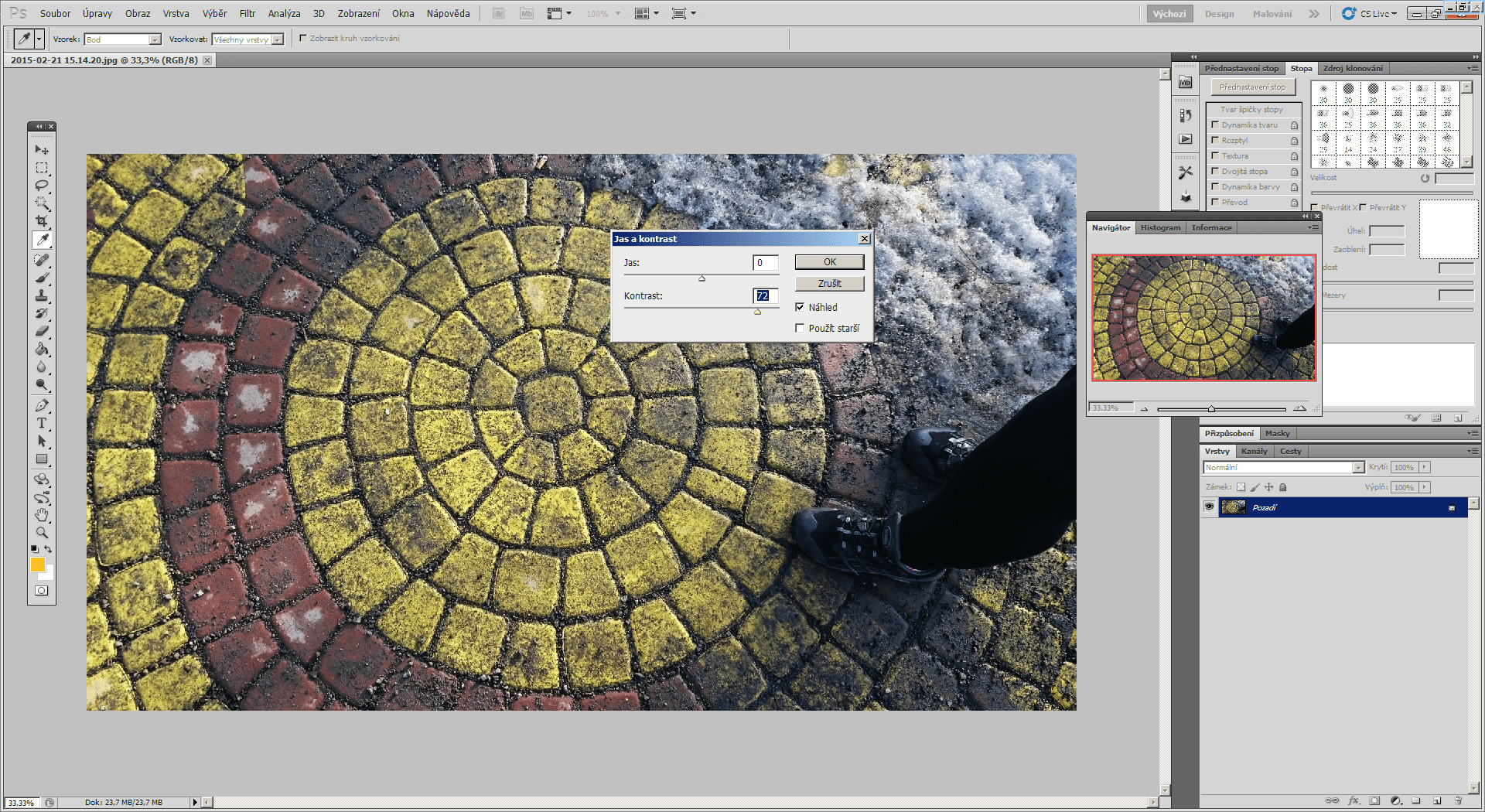Toggle the Náhled preview checkbox
The height and width of the screenshot is (812, 1485).
800,307
